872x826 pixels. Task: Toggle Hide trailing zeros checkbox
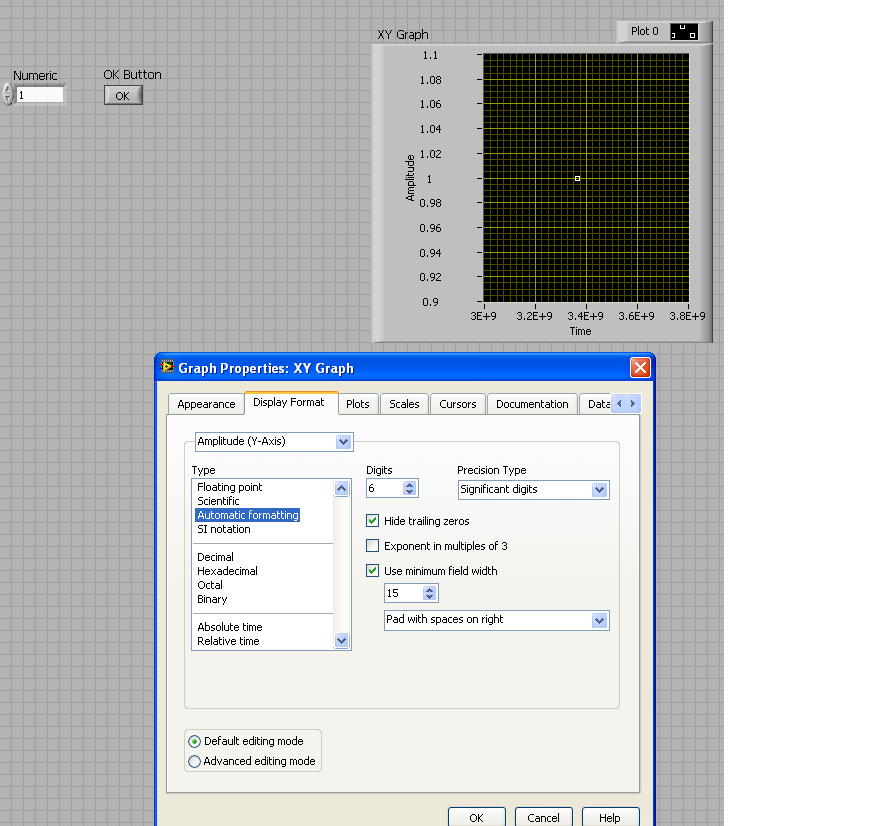pyautogui.click(x=373, y=521)
